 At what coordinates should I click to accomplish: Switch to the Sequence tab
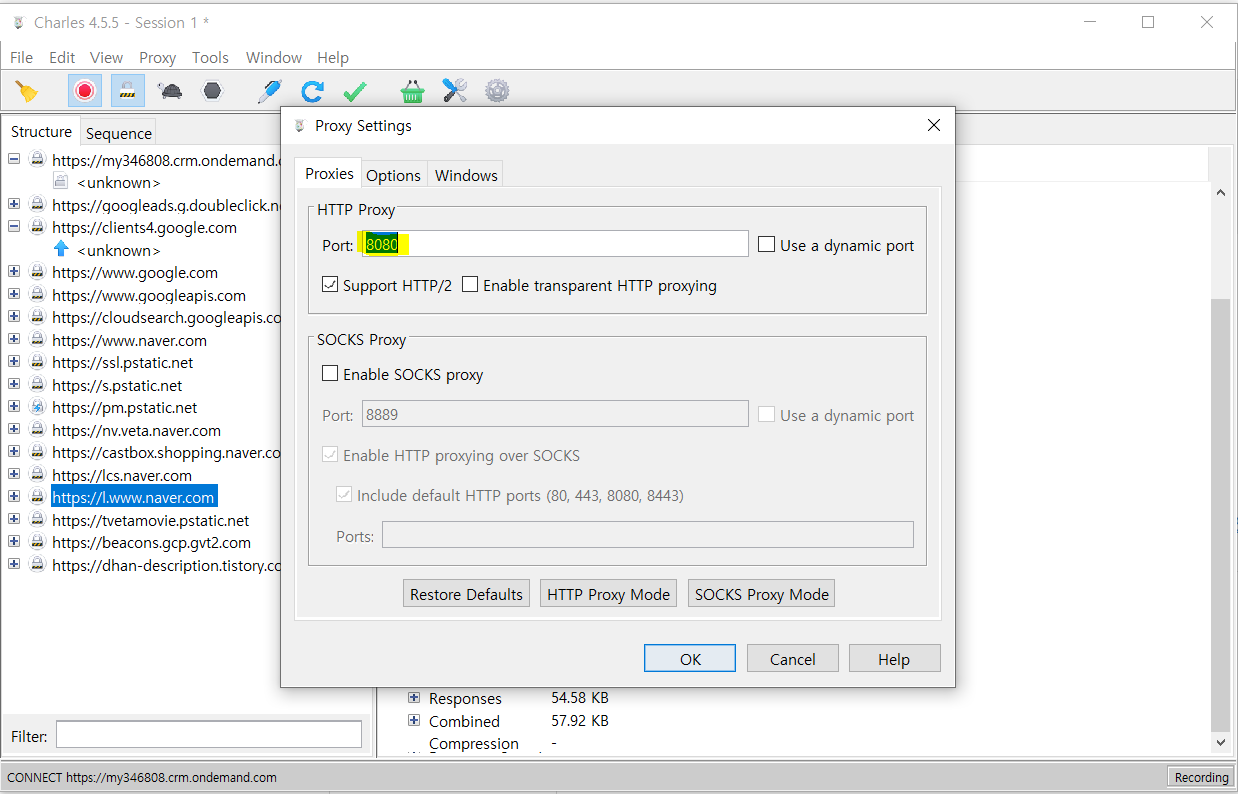(119, 133)
